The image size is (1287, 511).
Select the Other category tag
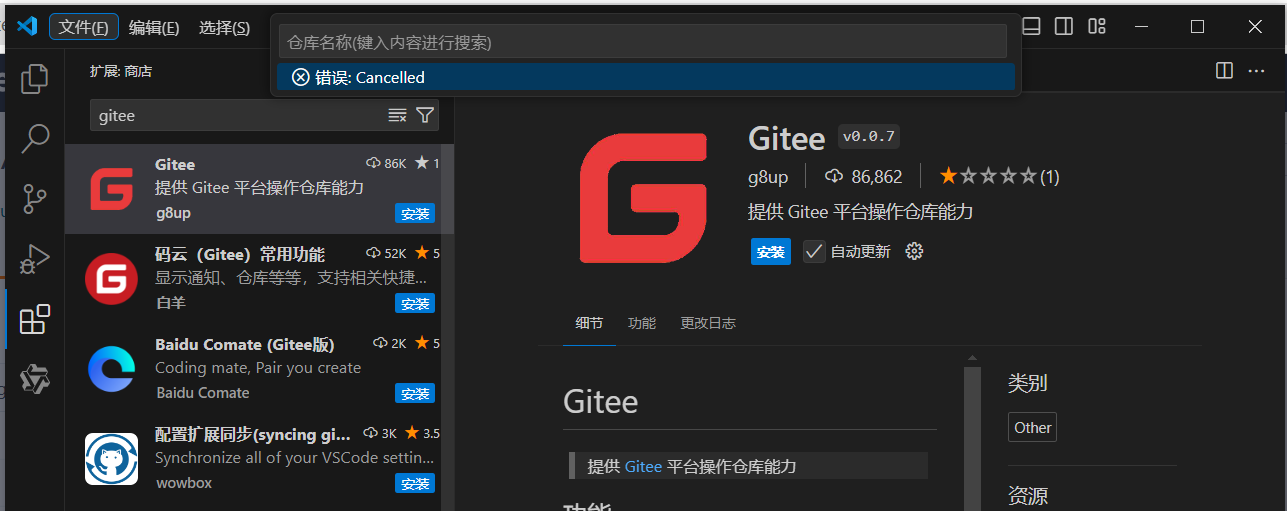coord(1032,427)
